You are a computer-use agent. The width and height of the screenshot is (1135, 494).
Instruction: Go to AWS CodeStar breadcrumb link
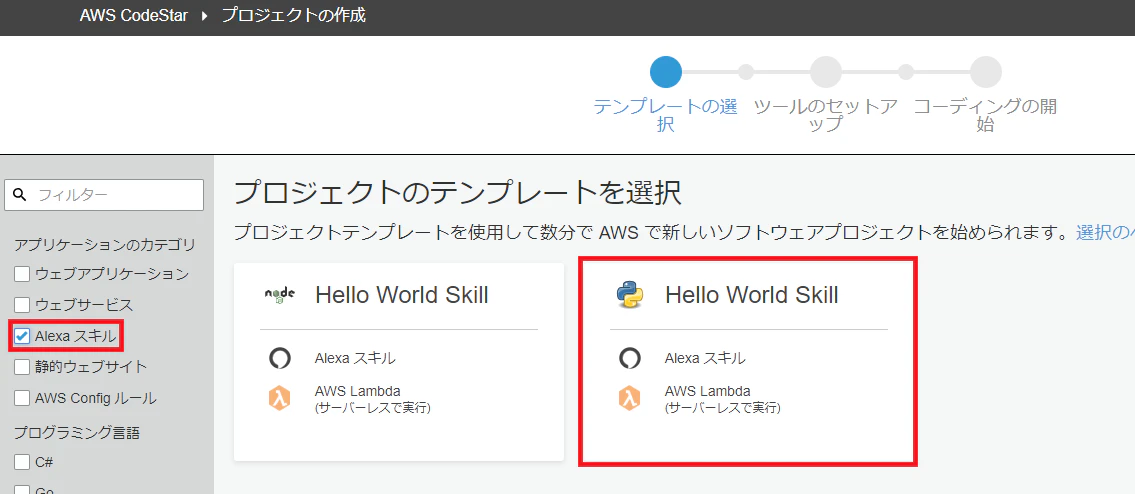pos(134,15)
